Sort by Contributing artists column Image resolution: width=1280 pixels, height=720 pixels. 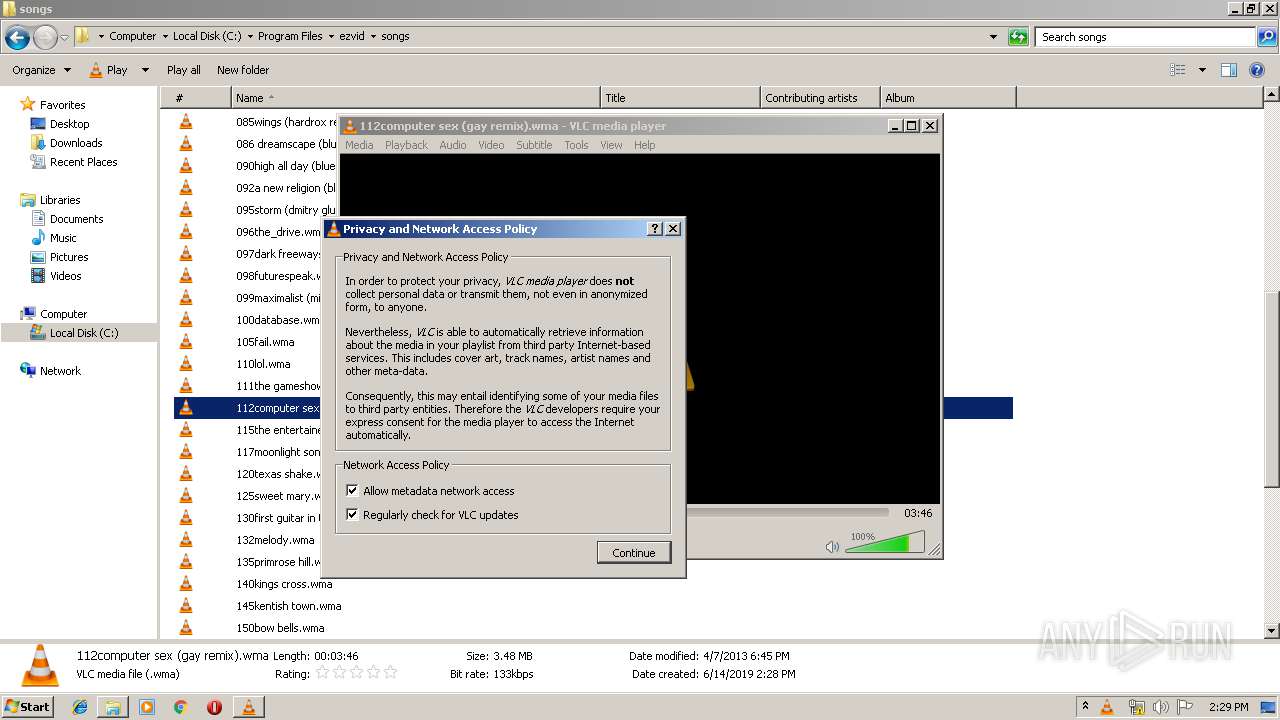click(x=820, y=98)
